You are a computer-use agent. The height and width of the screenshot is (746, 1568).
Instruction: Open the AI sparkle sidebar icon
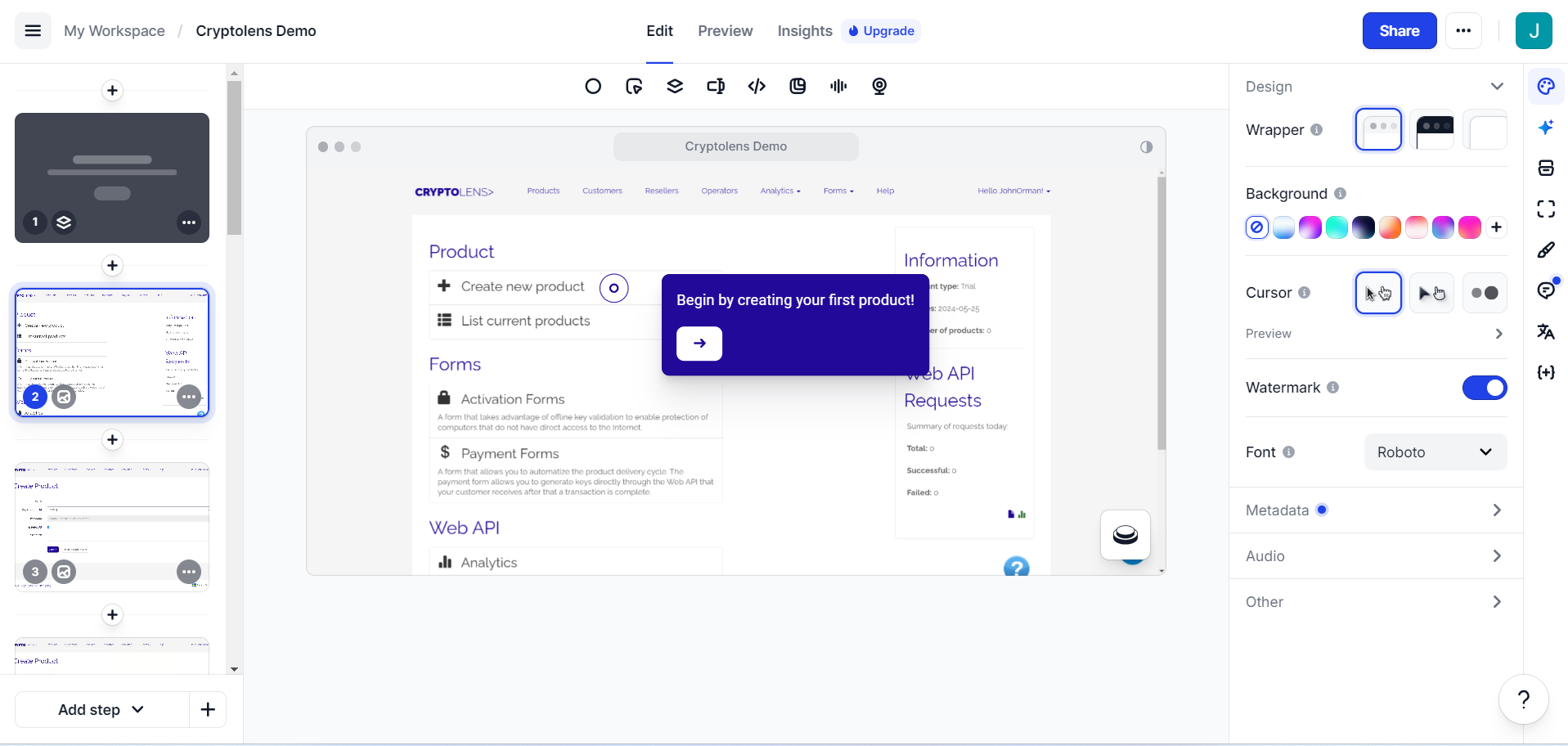point(1546,128)
